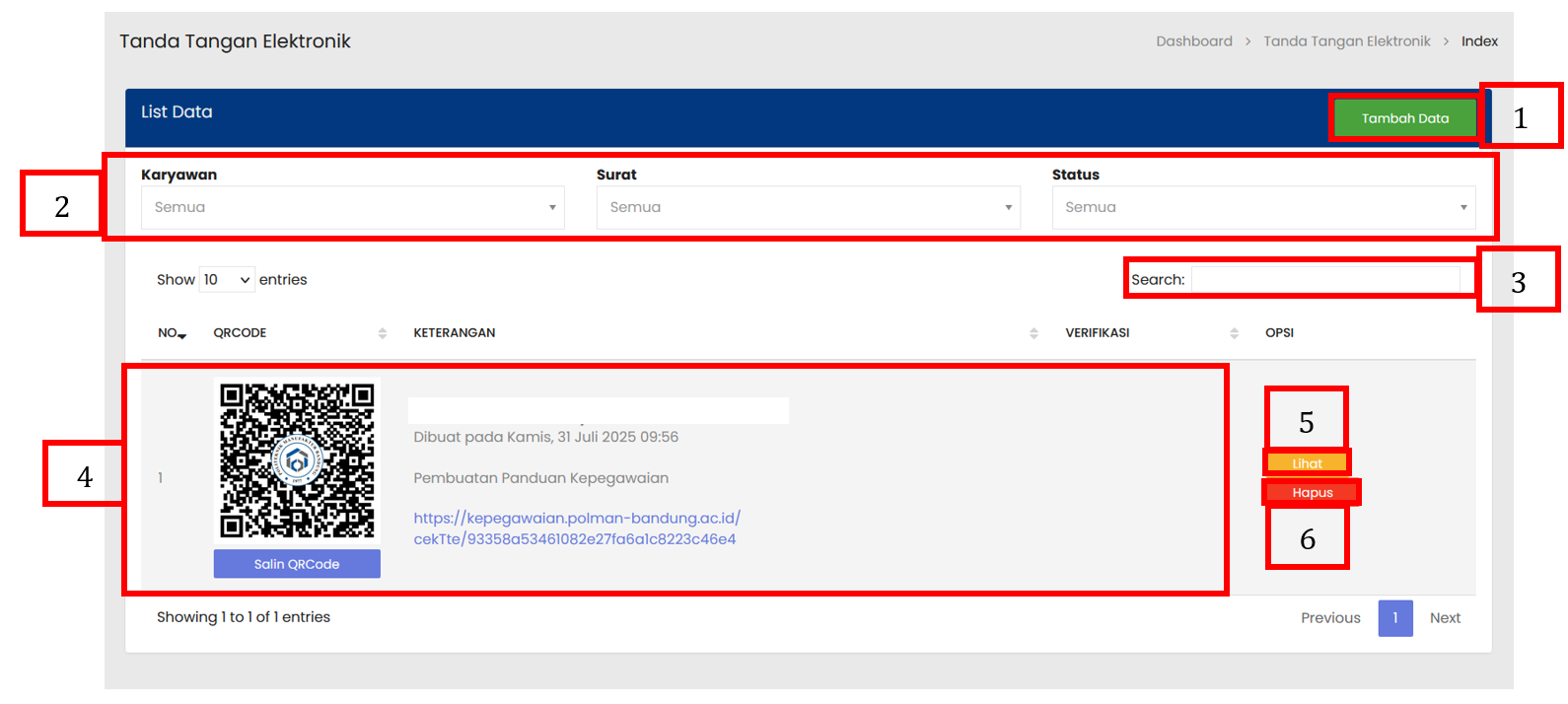Click the red Hapus button
Screen dimensions: 1568x704
pos(1312,493)
